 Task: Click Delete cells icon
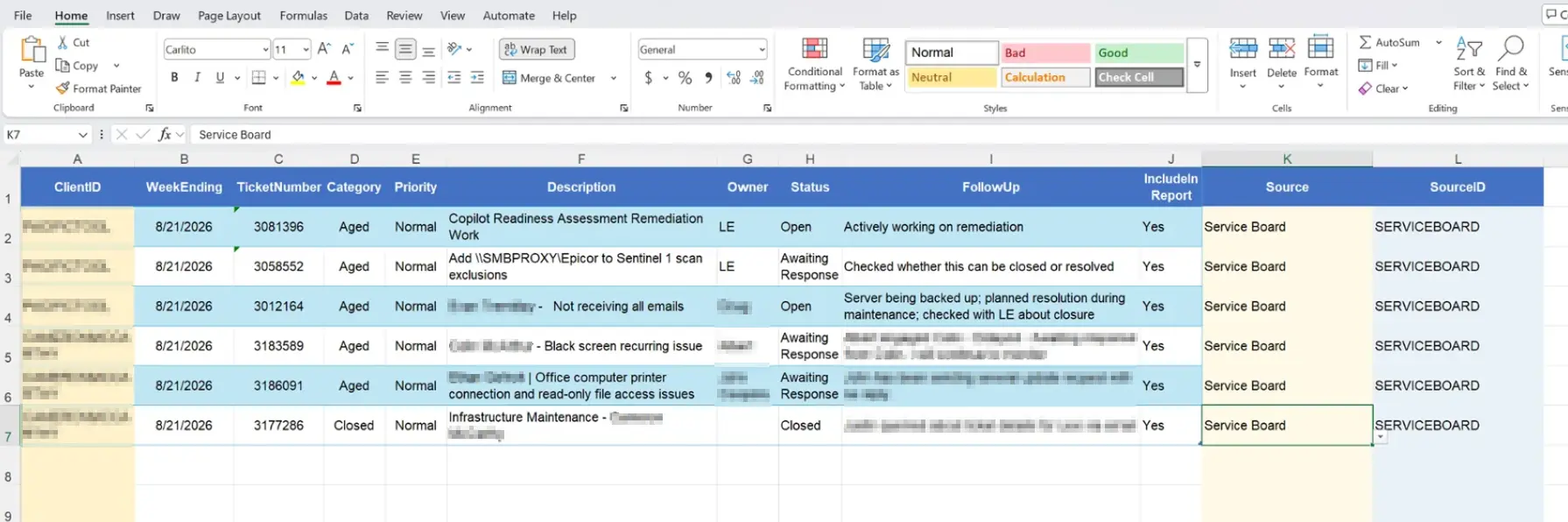[1282, 49]
